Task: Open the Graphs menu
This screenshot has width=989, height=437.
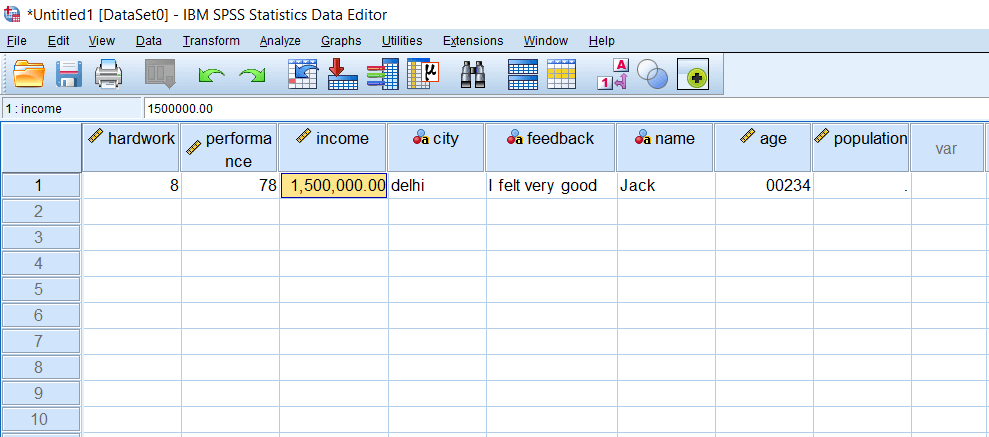Action: (x=341, y=41)
